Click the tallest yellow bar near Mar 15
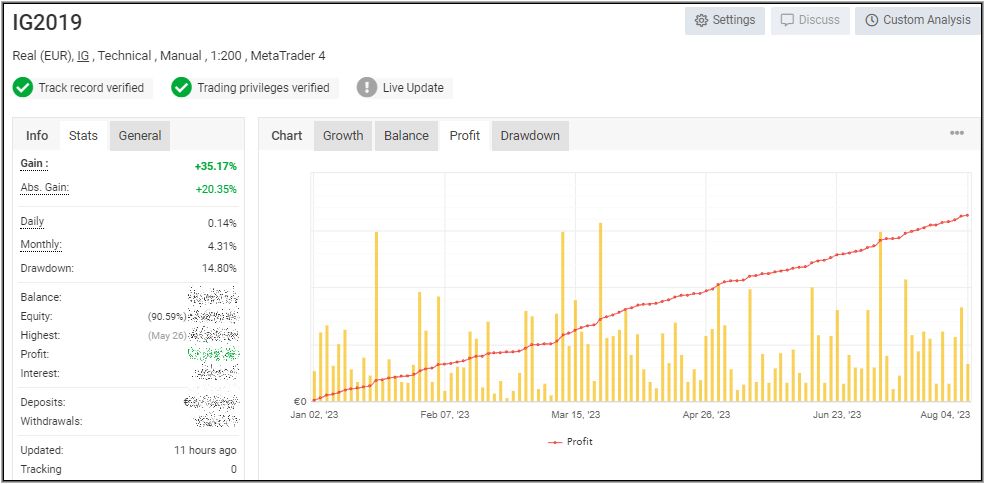 [x=600, y=310]
